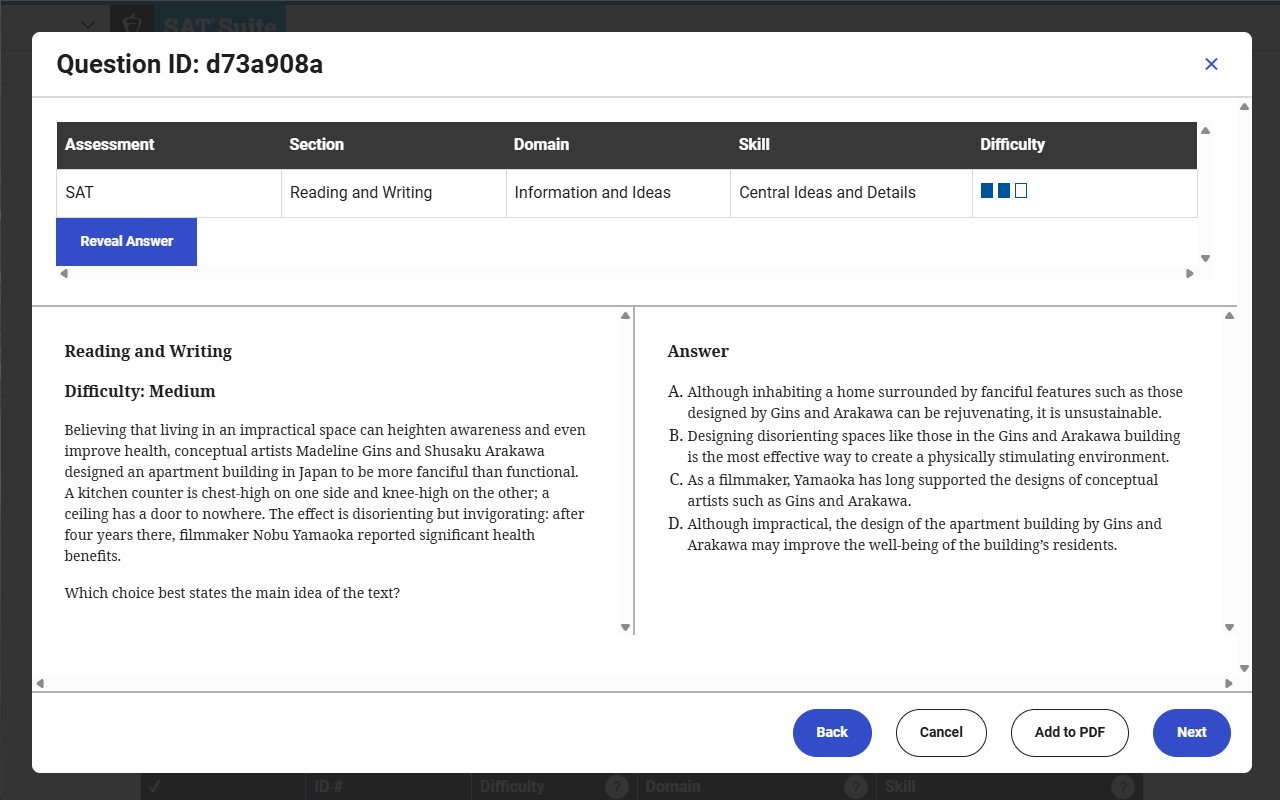This screenshot has width=1280, height=800.
Task: Click the Answer heading
Action: [698, 351]
